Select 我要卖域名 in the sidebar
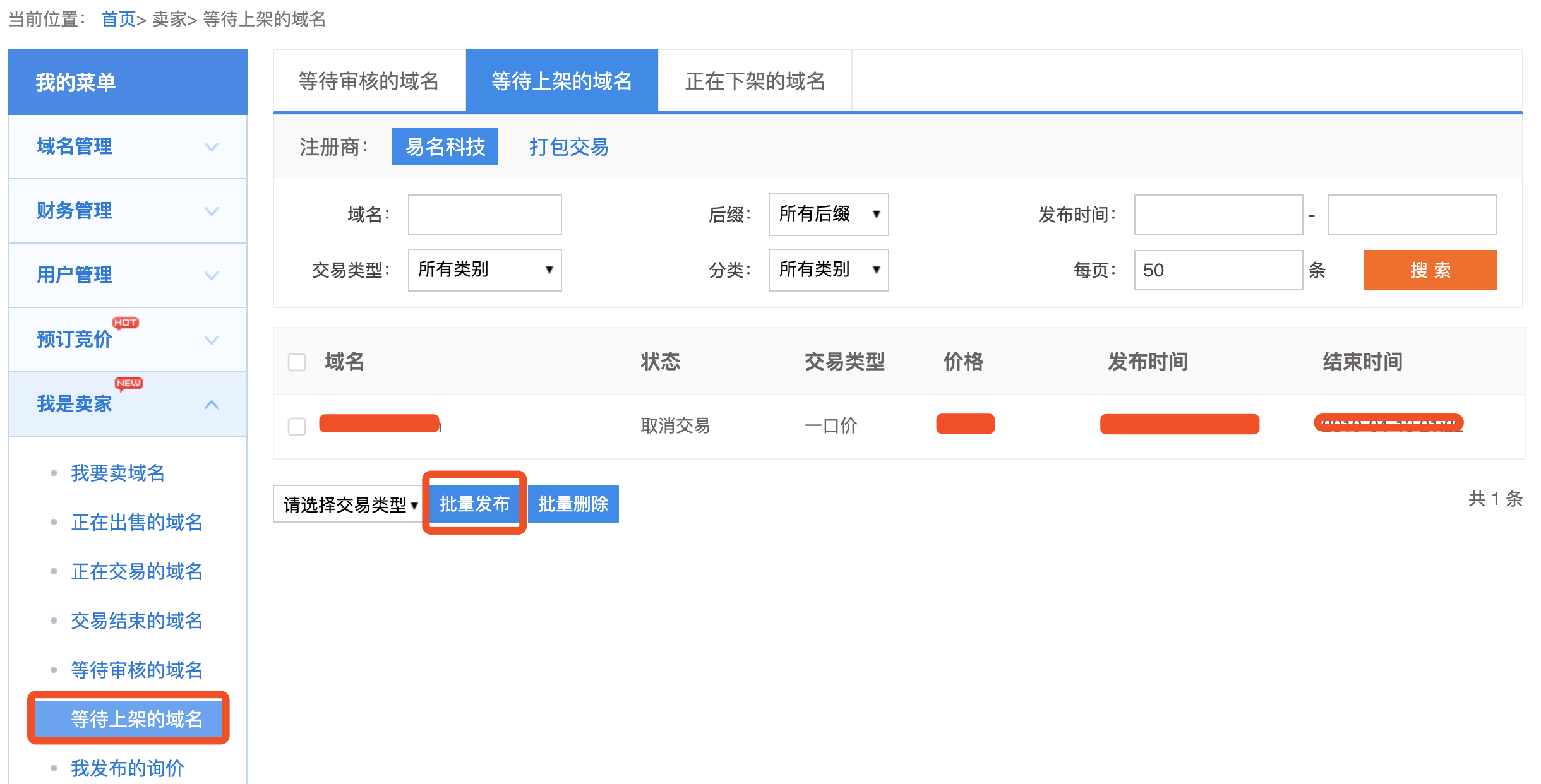This screenshot has height=784, width=1541. coord(117,473)
